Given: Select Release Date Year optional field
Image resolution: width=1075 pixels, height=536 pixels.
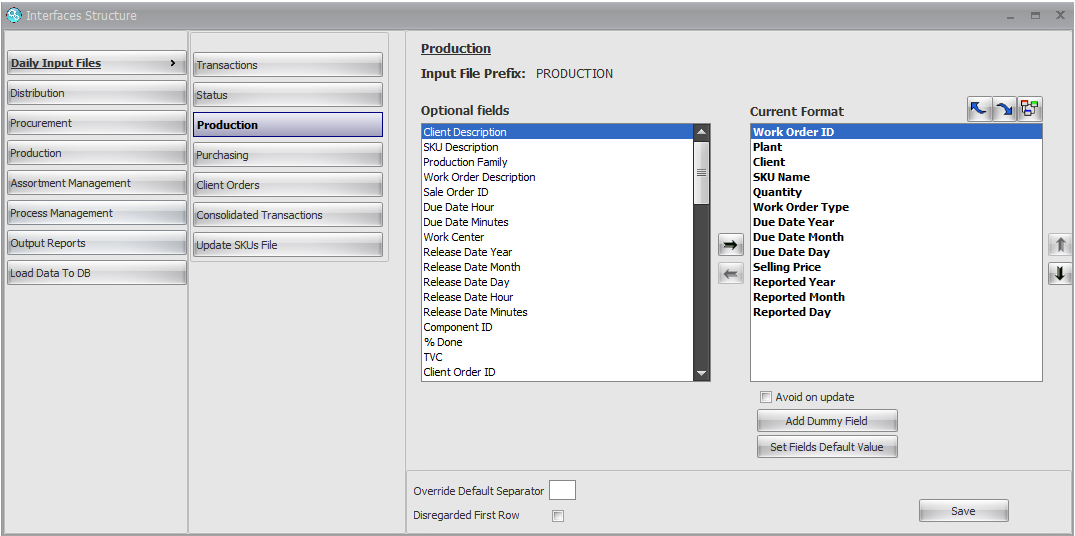Looking at the screenshot, I should 557,252.
